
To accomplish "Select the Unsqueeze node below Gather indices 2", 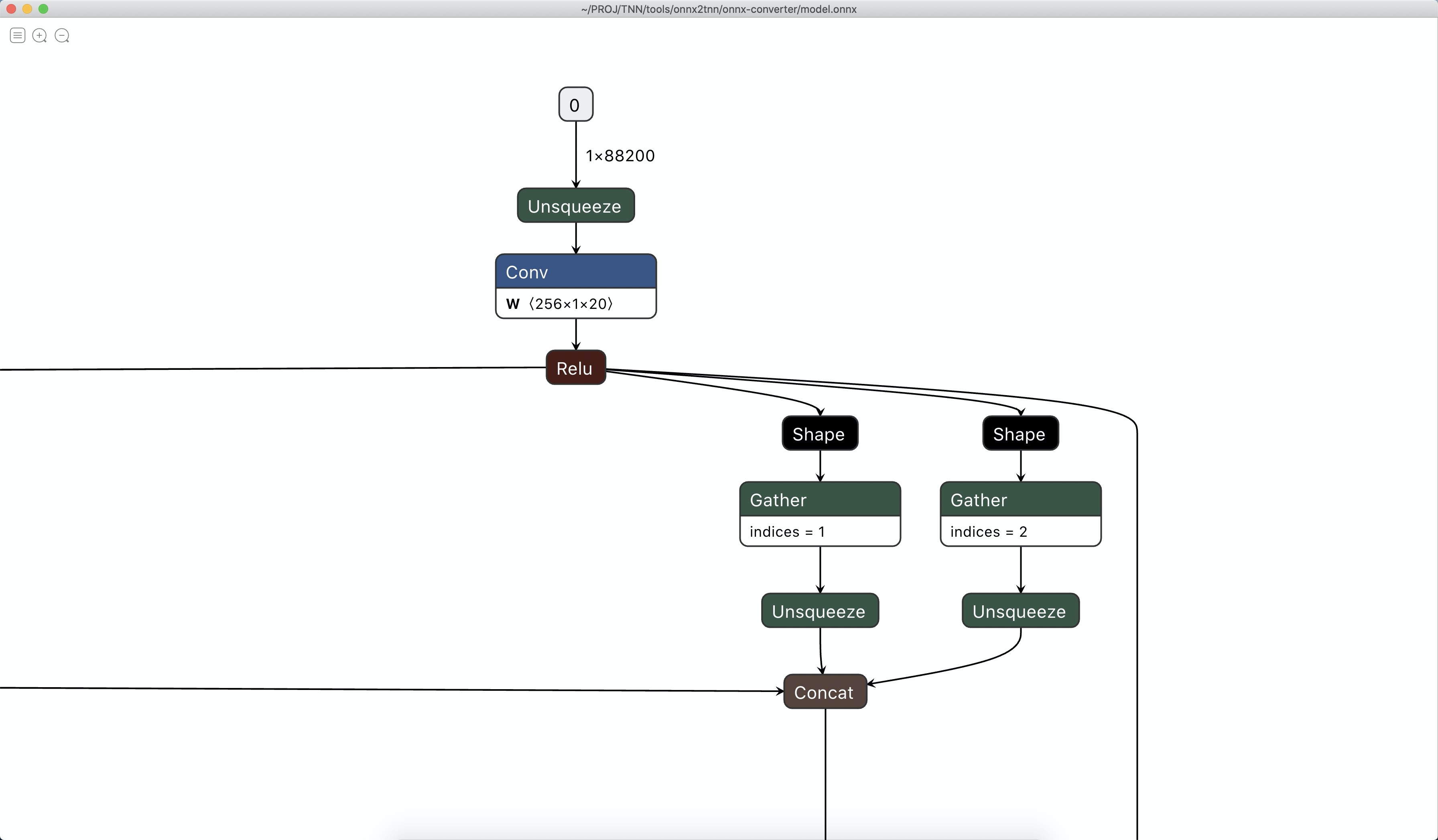I will 1020,611.
